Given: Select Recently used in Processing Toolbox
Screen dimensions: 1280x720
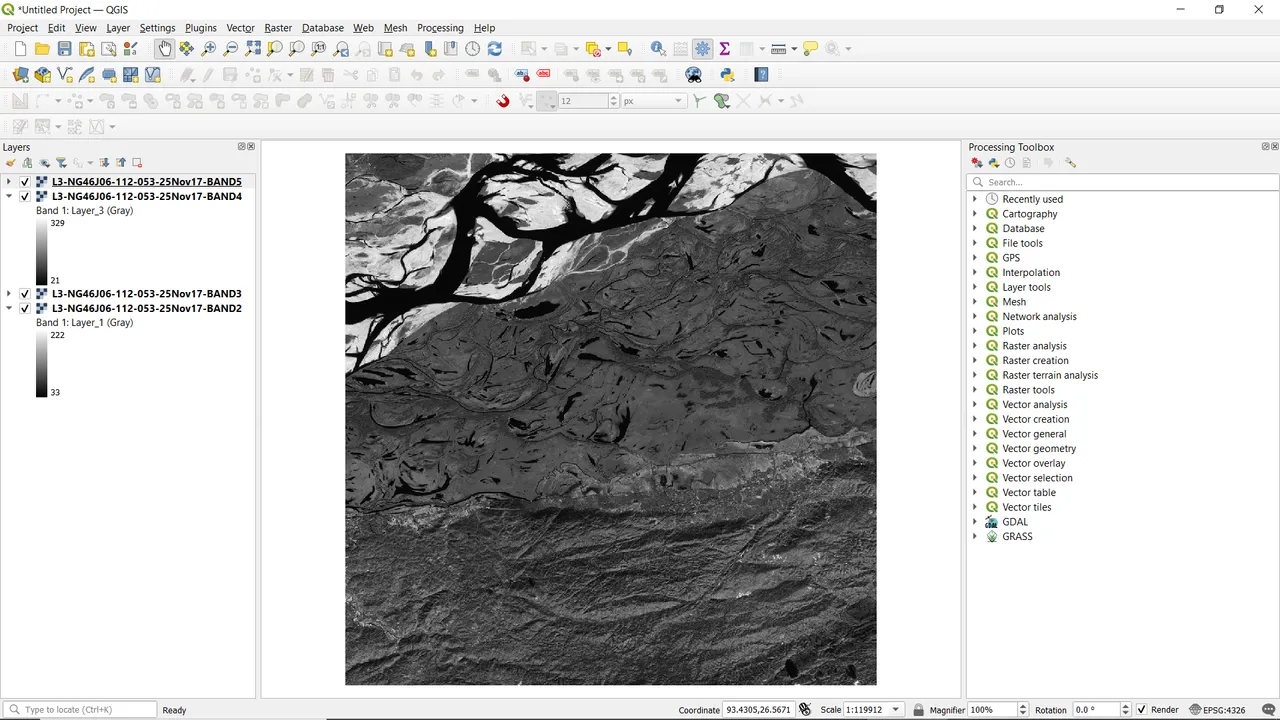Looking at the screenshot, I should pos(1032,199).
